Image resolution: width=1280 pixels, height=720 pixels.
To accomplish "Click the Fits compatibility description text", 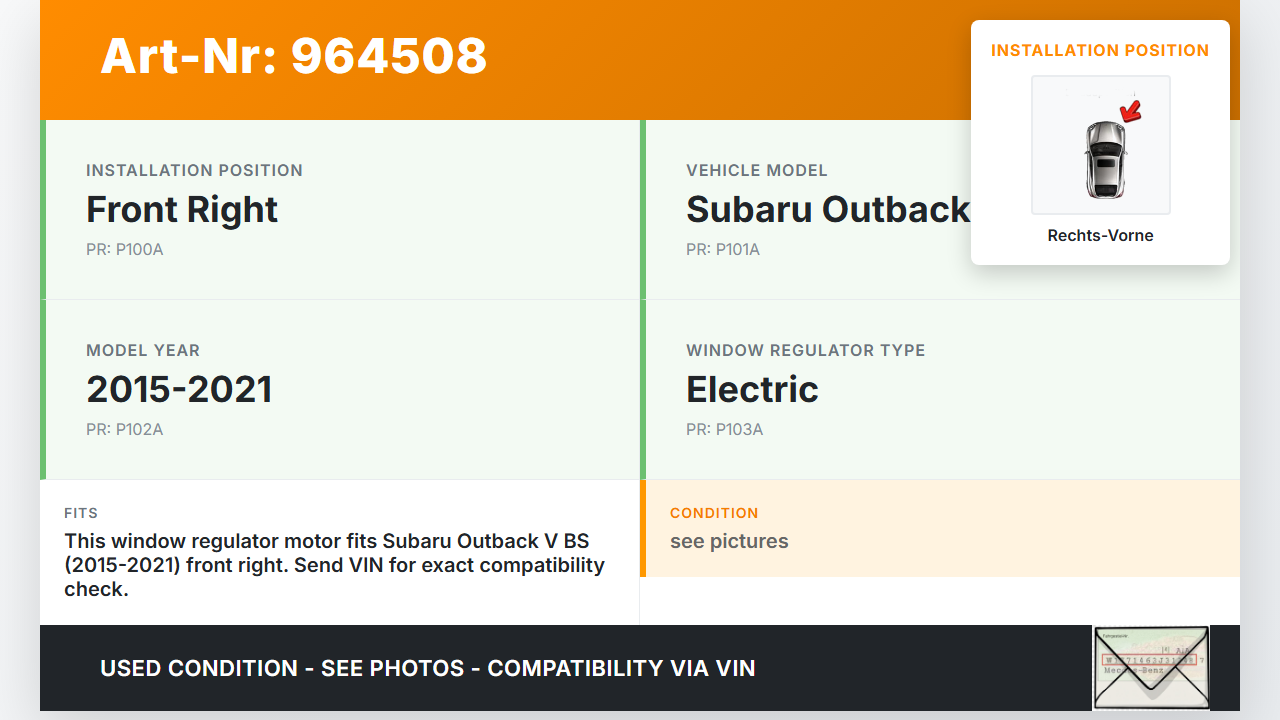I will click(334, 565).
